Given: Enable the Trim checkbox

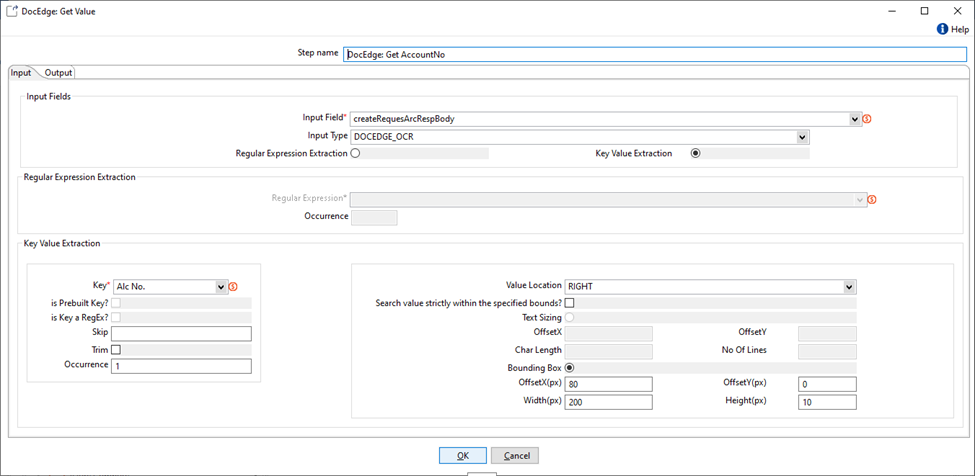Looking at the screenshot, I should click(x=116, y=350).
